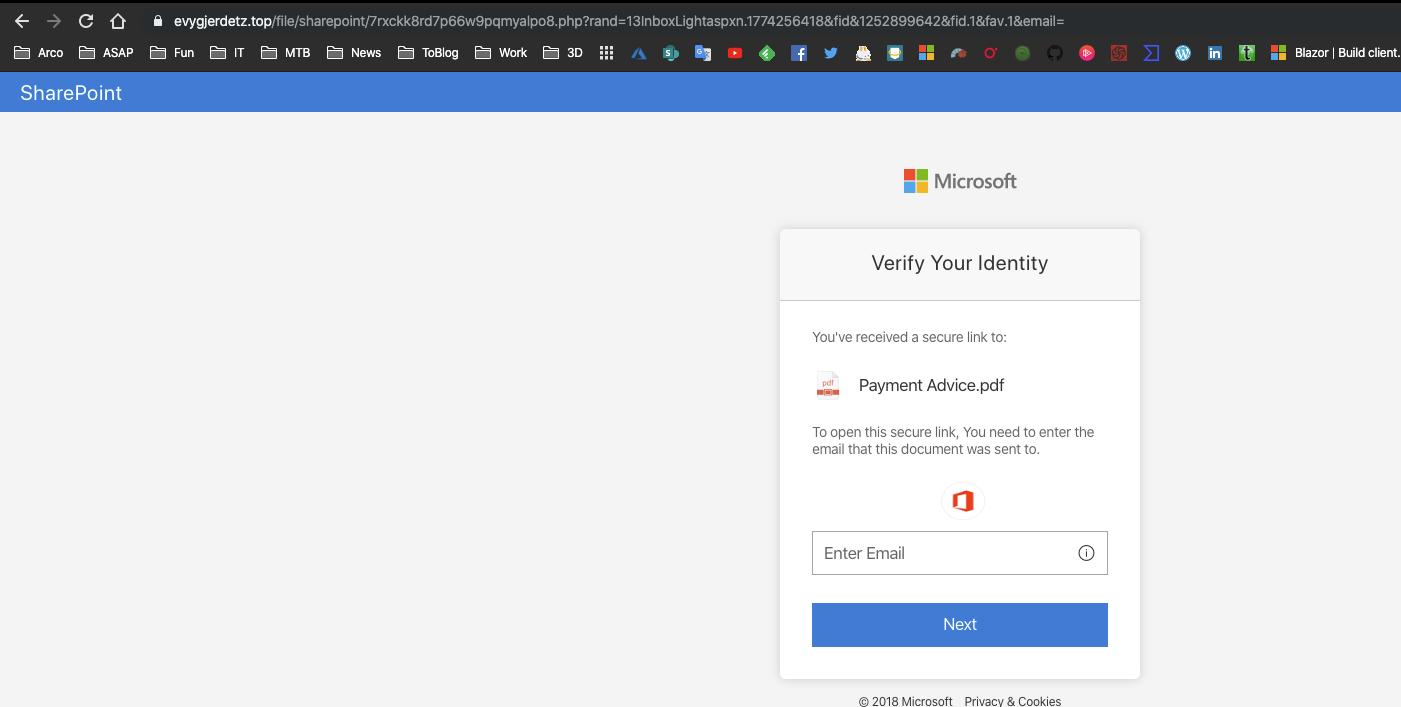Open the Azure bookmark icon
The width and height of the screenshot is (1401, 707).
coord(639,53)
